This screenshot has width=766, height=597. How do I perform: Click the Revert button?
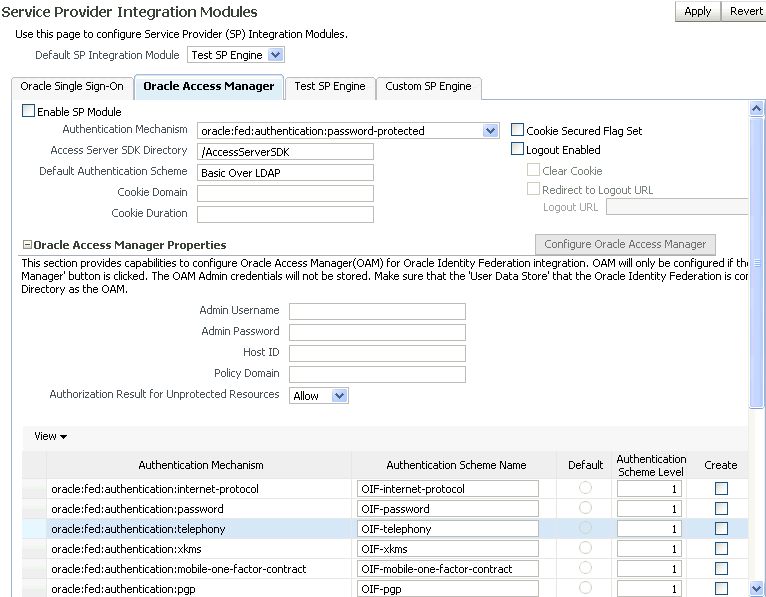(x=746, y=11)
